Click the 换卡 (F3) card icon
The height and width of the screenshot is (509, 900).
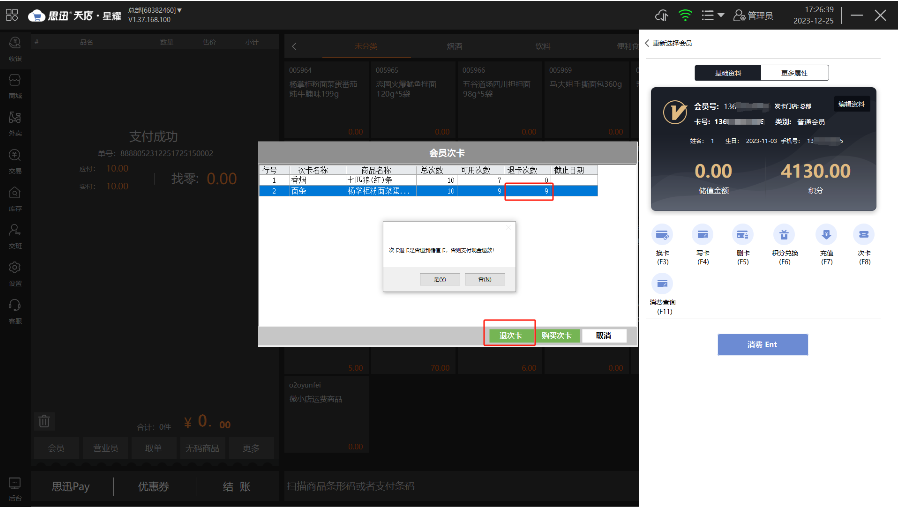point(662,234)
